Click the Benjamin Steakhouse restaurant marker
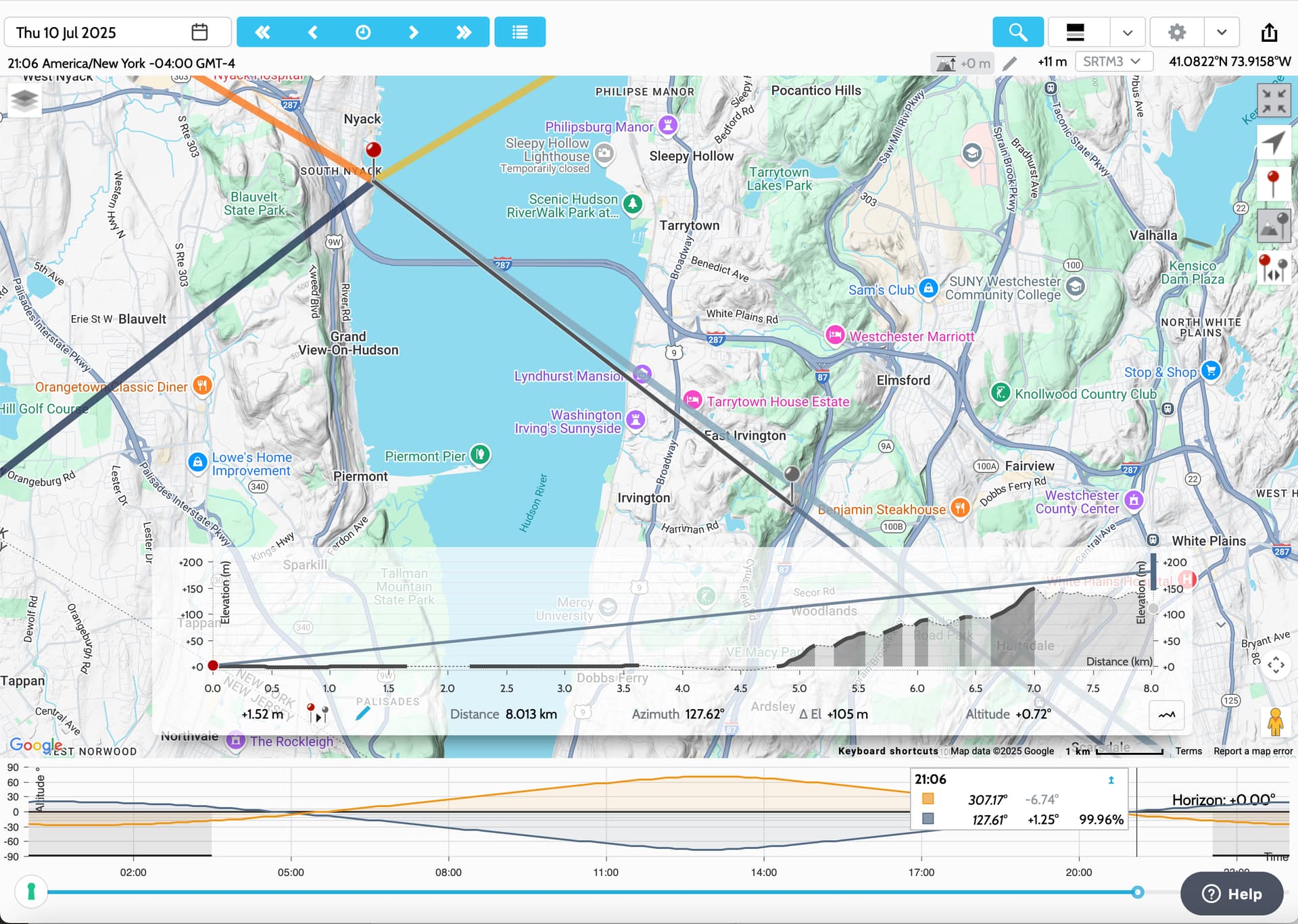This screenshot has width=1298, height=924. click(960, 508)
